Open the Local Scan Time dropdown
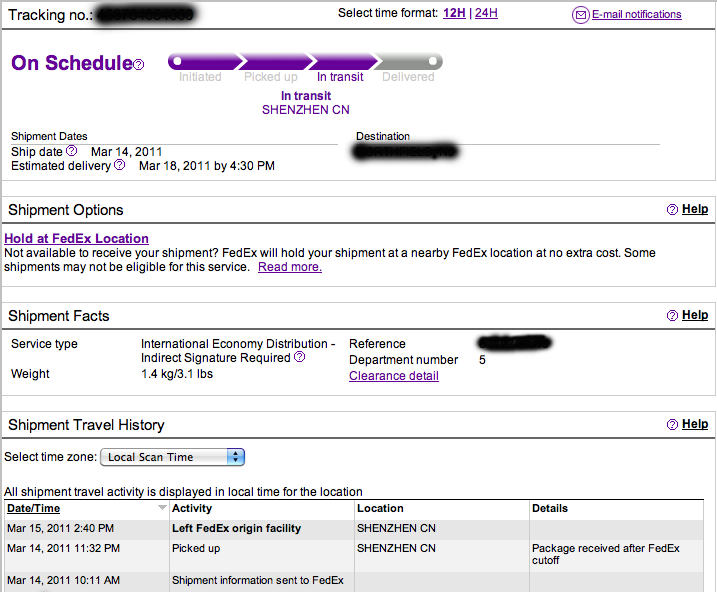 (172, 457)
